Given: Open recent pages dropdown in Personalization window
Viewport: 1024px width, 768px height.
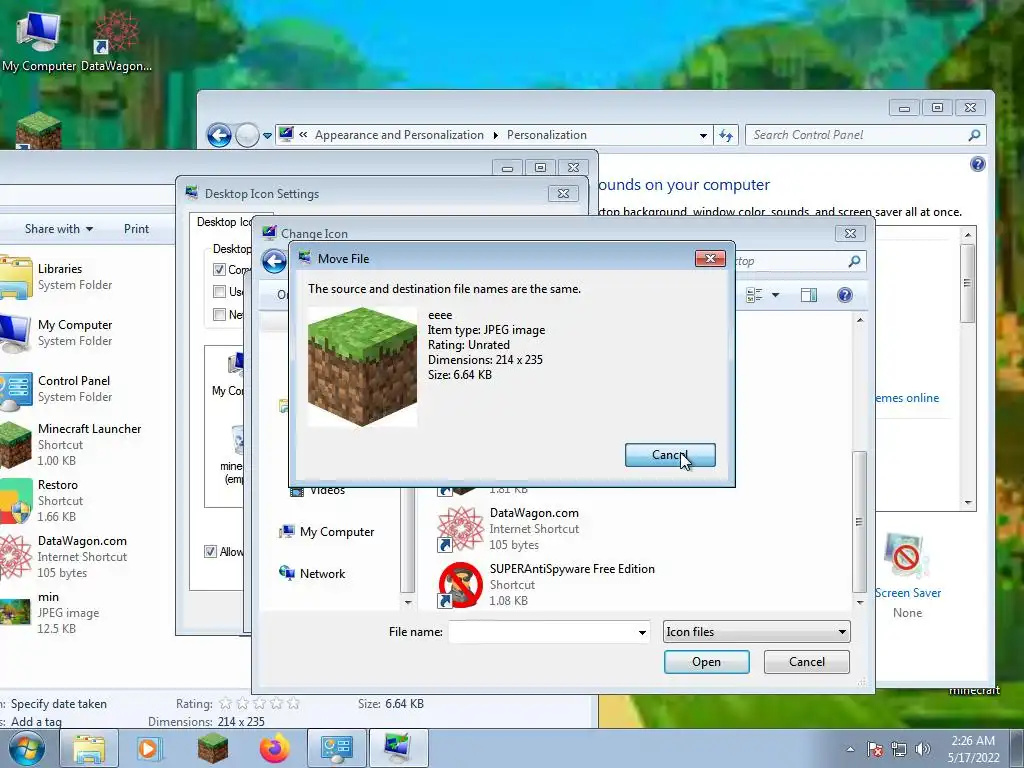Looking at the screenshot, I should [x=267, y=136].
